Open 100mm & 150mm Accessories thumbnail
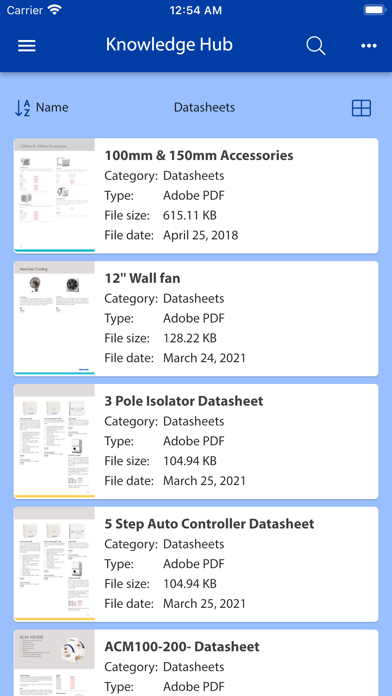392x696 pixels. pos(54,195)
